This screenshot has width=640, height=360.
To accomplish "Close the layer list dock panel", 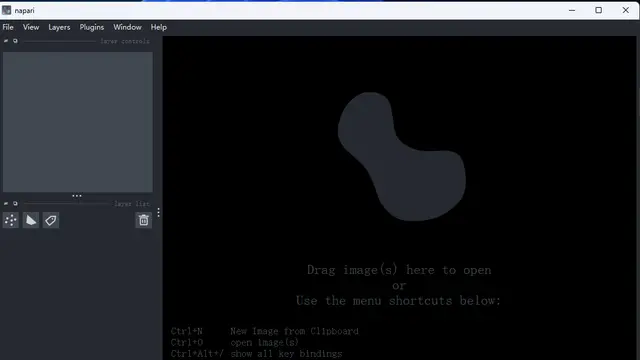I will coord(6,203).
